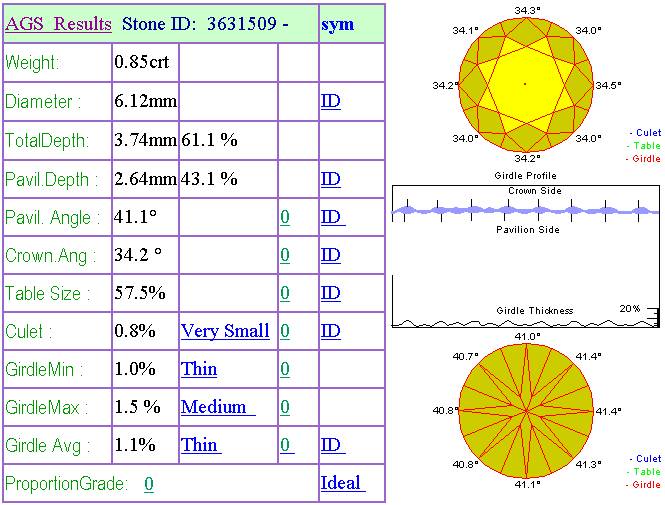Select the Table legend entry beside crown diagram
Image resolution: width=665 pixels, height=505 pixels.
click(x=644, y=146)
